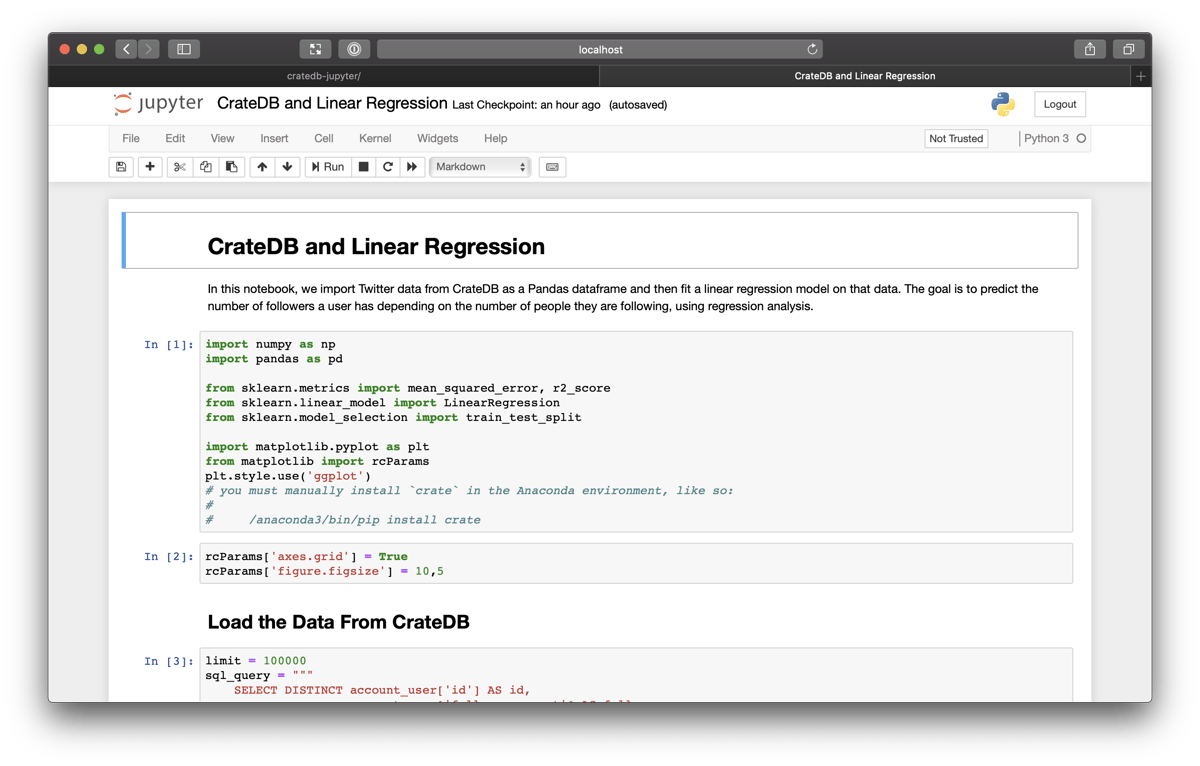The width and height of the screenshot is (1200, 766).
Task: Restart the kernel using the refresh icon
Action: click(388, 166)
